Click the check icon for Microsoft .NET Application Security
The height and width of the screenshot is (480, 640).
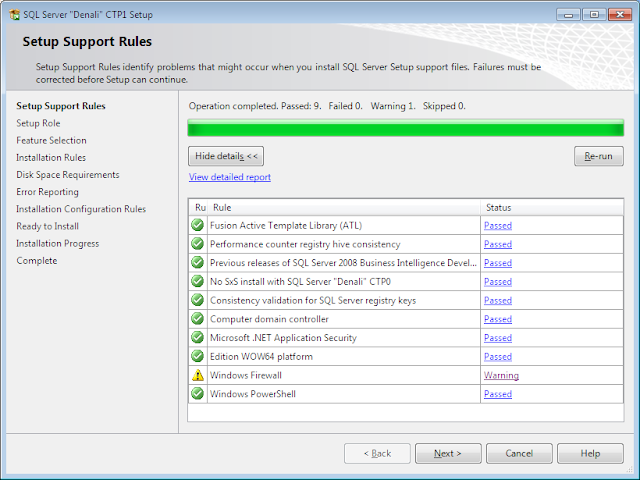(x=198, y=338)
